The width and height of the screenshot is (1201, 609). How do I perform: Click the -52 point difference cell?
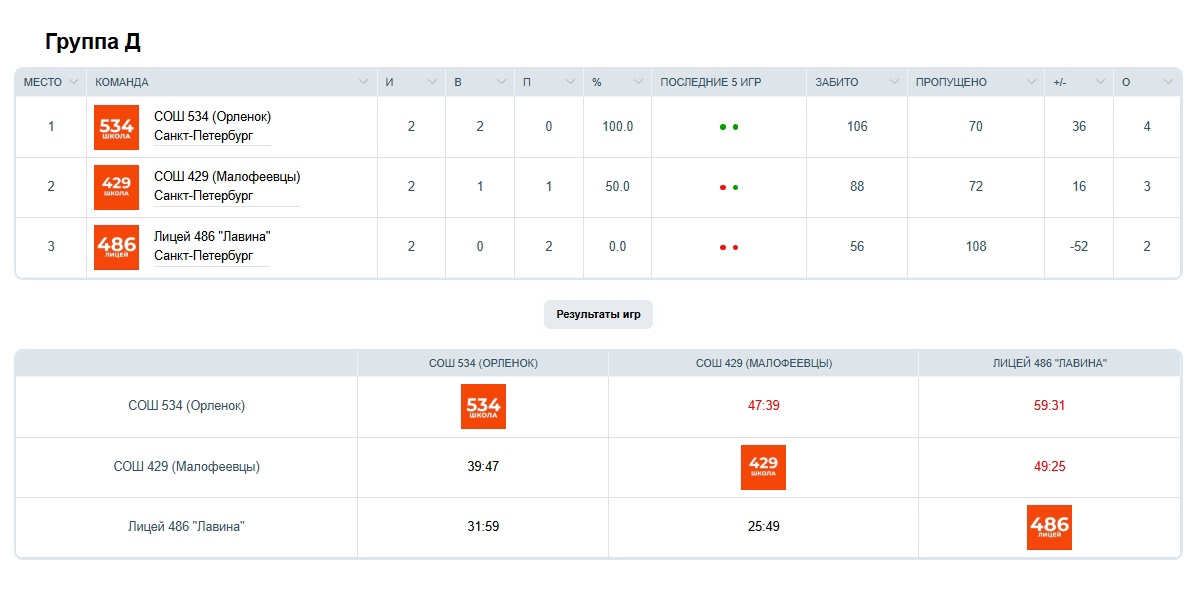(x=1079, y=247)
